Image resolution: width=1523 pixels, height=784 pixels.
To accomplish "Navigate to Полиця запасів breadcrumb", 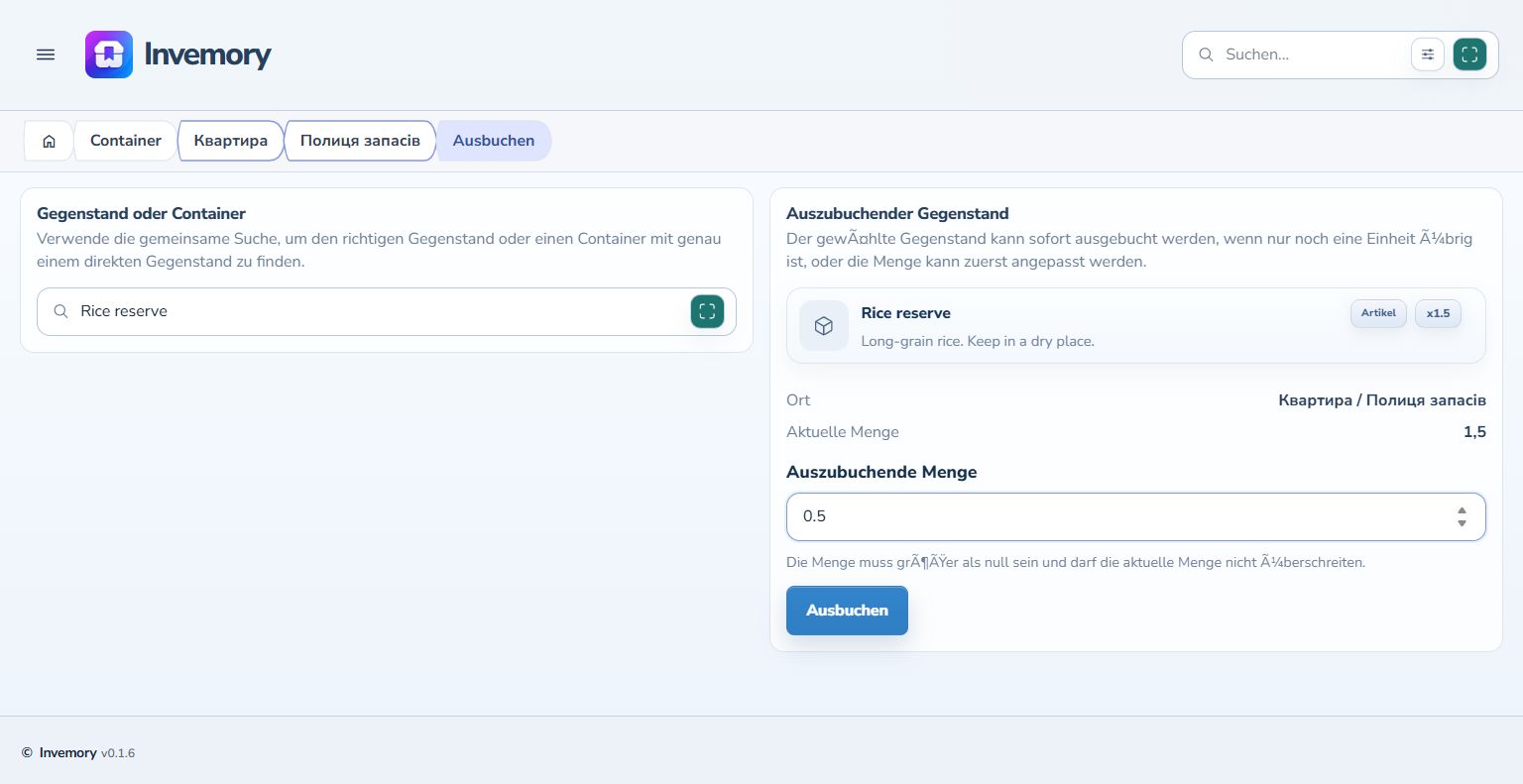I will click(360, 141).
